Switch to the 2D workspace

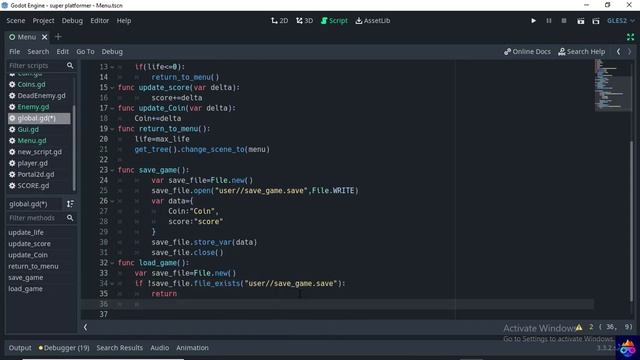tap(280, 20)
